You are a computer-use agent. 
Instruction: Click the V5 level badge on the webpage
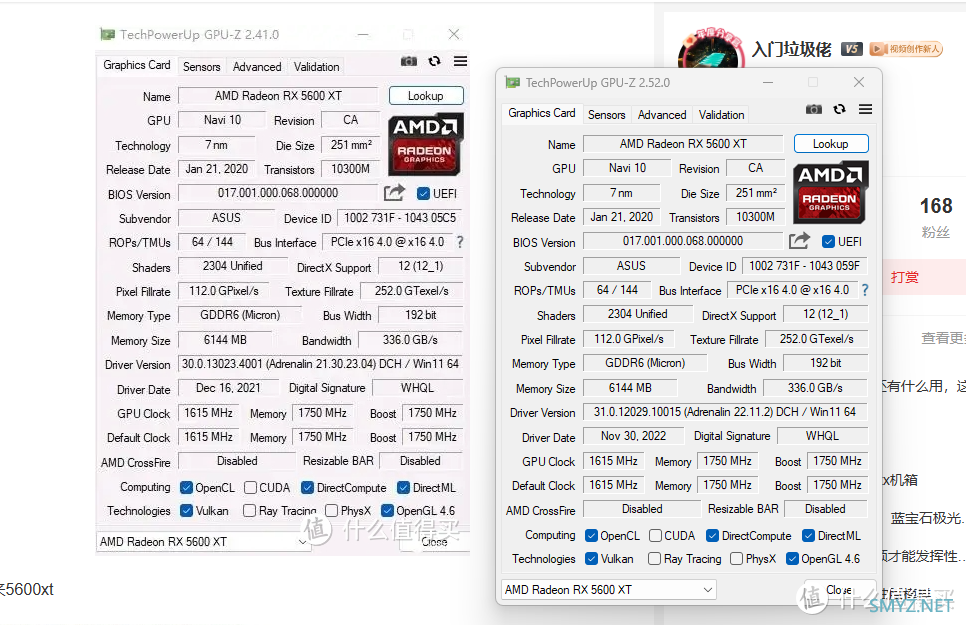pos(852,49)
